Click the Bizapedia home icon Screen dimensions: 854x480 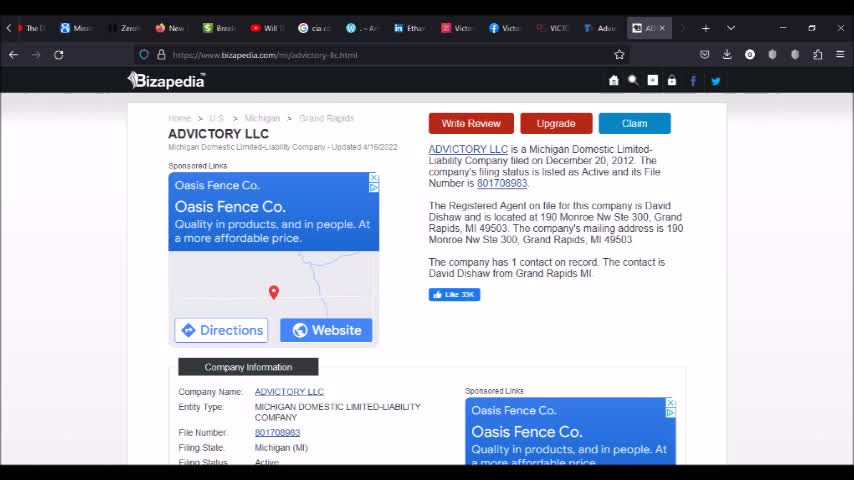613,81
